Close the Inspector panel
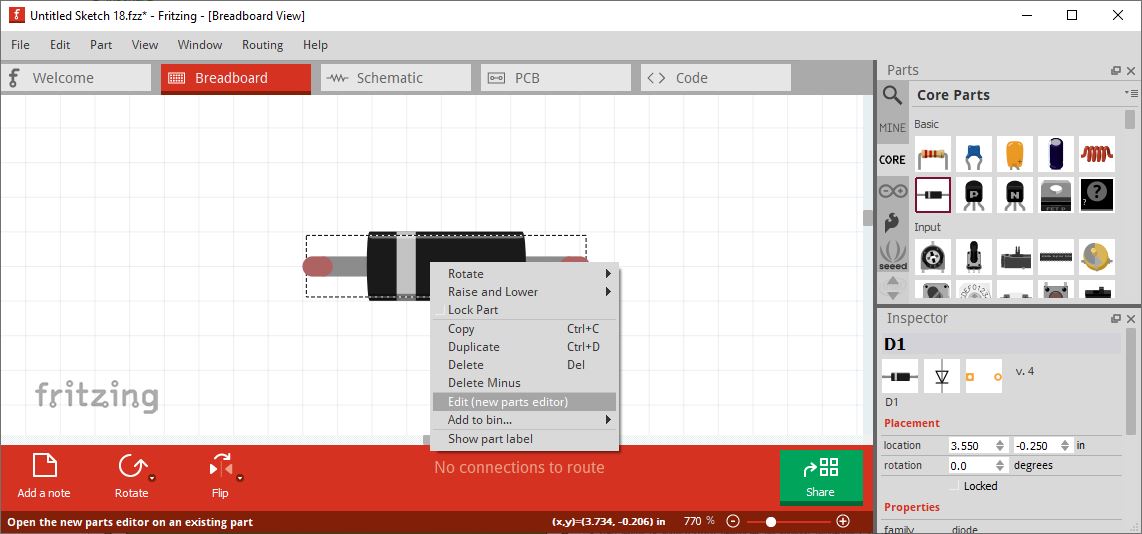This screenshot has width=1142, height=534. [1131, 318]
